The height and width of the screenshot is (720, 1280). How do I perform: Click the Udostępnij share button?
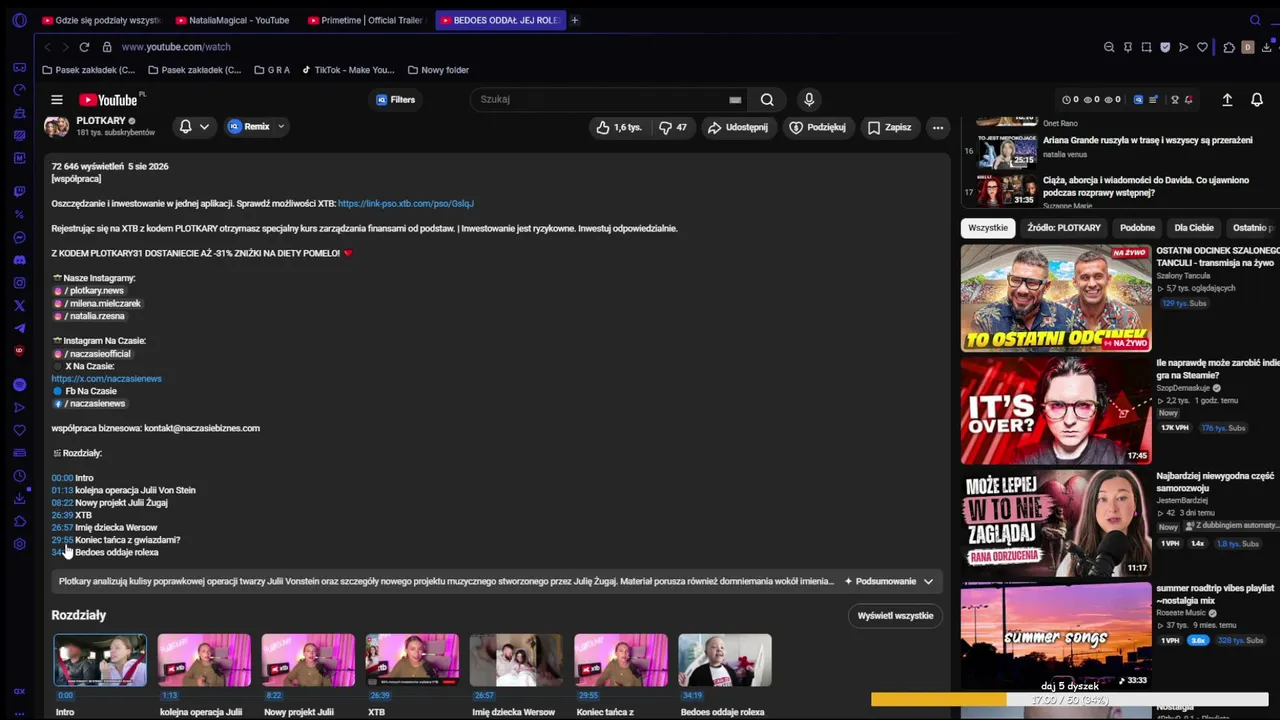click(x=738, y=128)
